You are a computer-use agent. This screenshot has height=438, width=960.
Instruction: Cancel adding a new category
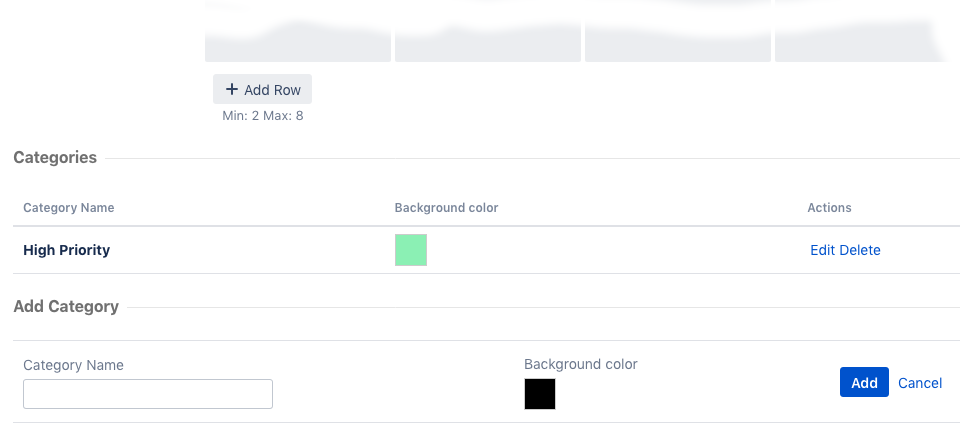tap(920, 383)
